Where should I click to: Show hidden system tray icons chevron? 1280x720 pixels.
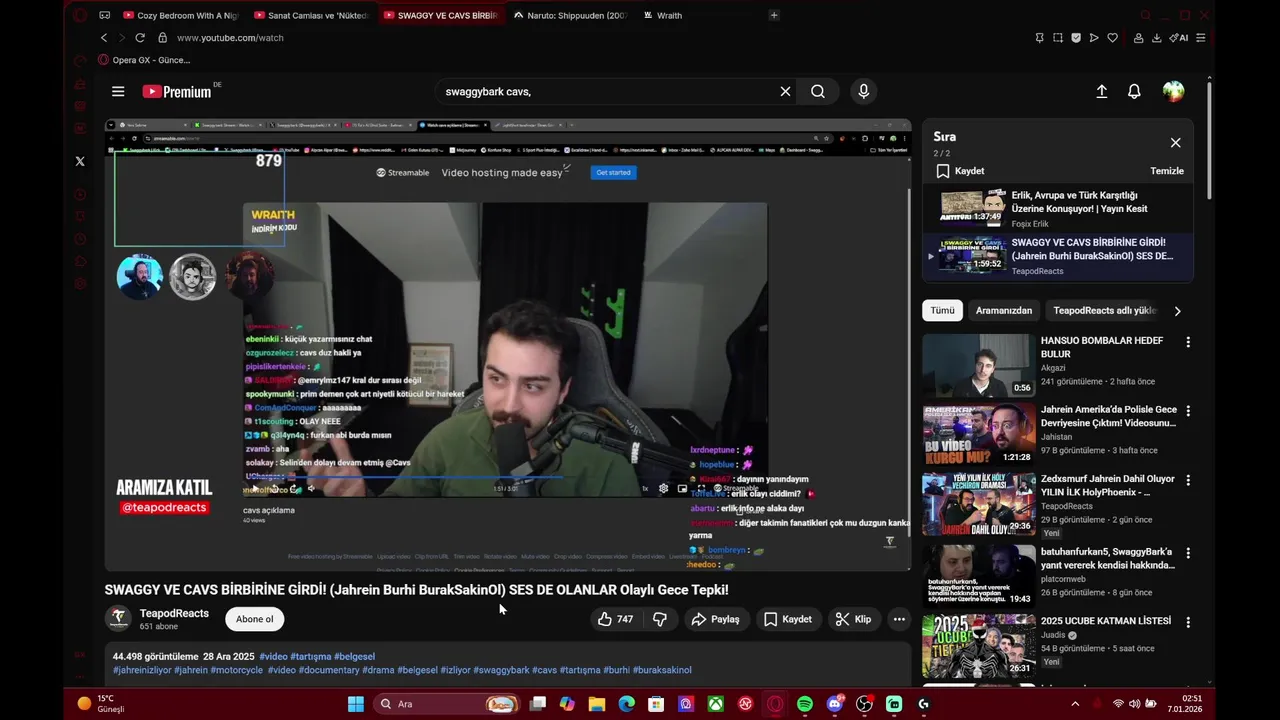[x=1075, y=704]
